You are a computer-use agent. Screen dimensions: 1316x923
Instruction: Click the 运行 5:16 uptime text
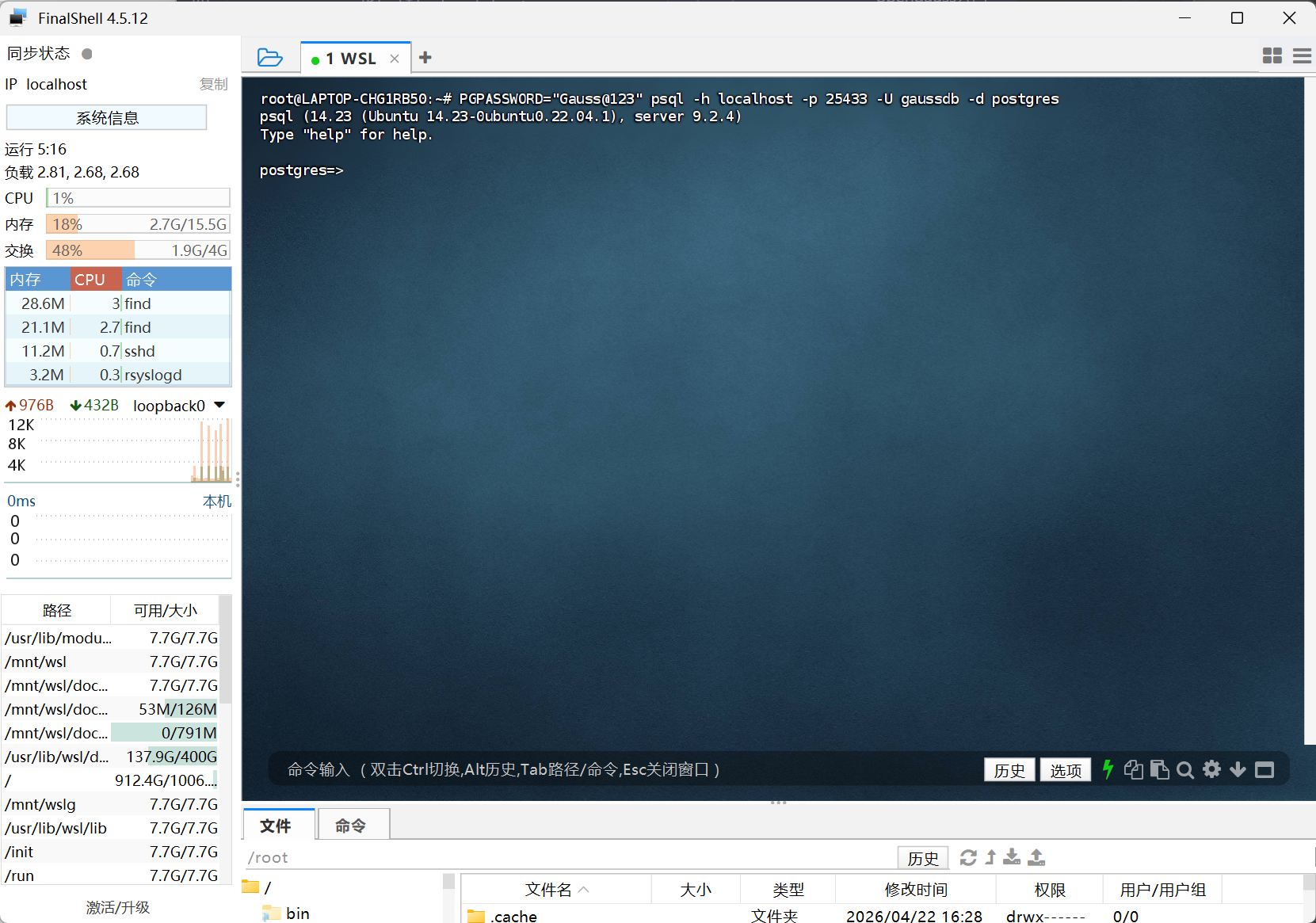tap(36, 149)
